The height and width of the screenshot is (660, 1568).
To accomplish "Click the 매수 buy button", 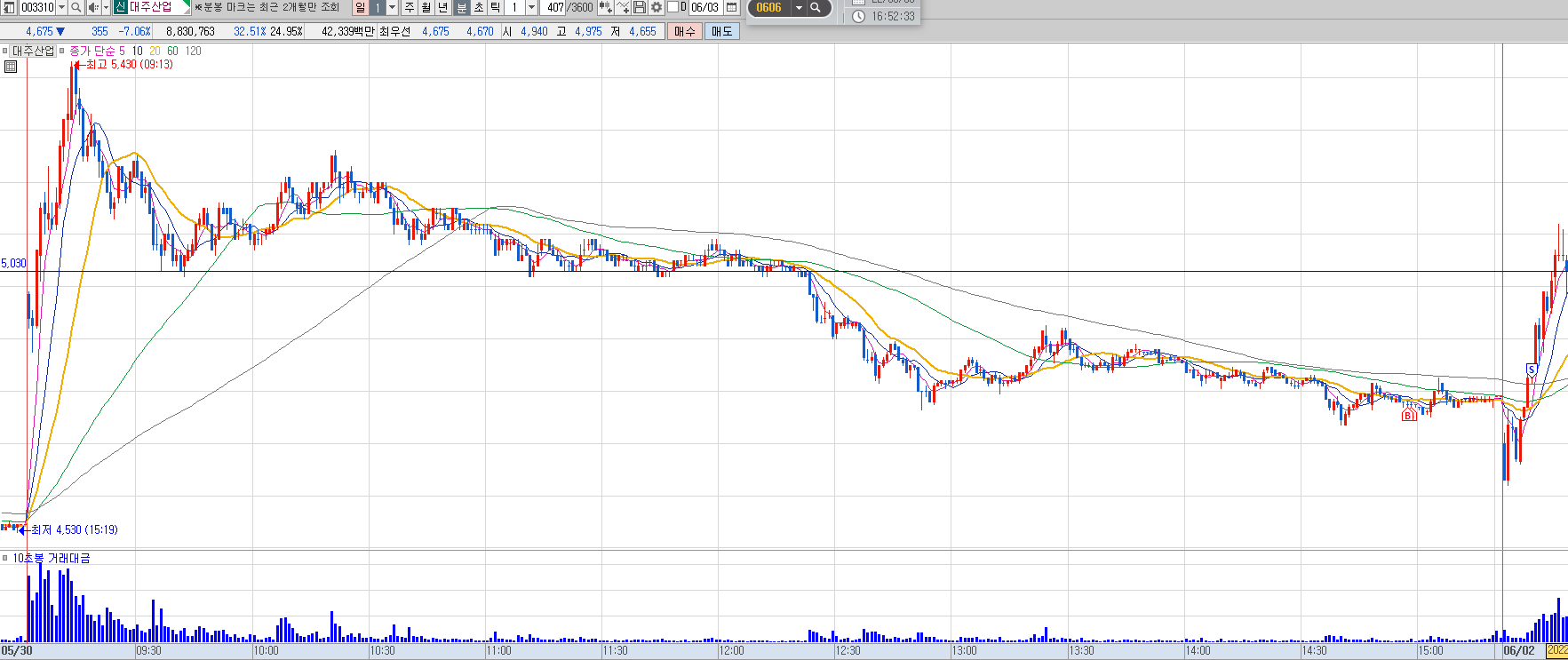I will pyautogui.click(x=685, y=31).
